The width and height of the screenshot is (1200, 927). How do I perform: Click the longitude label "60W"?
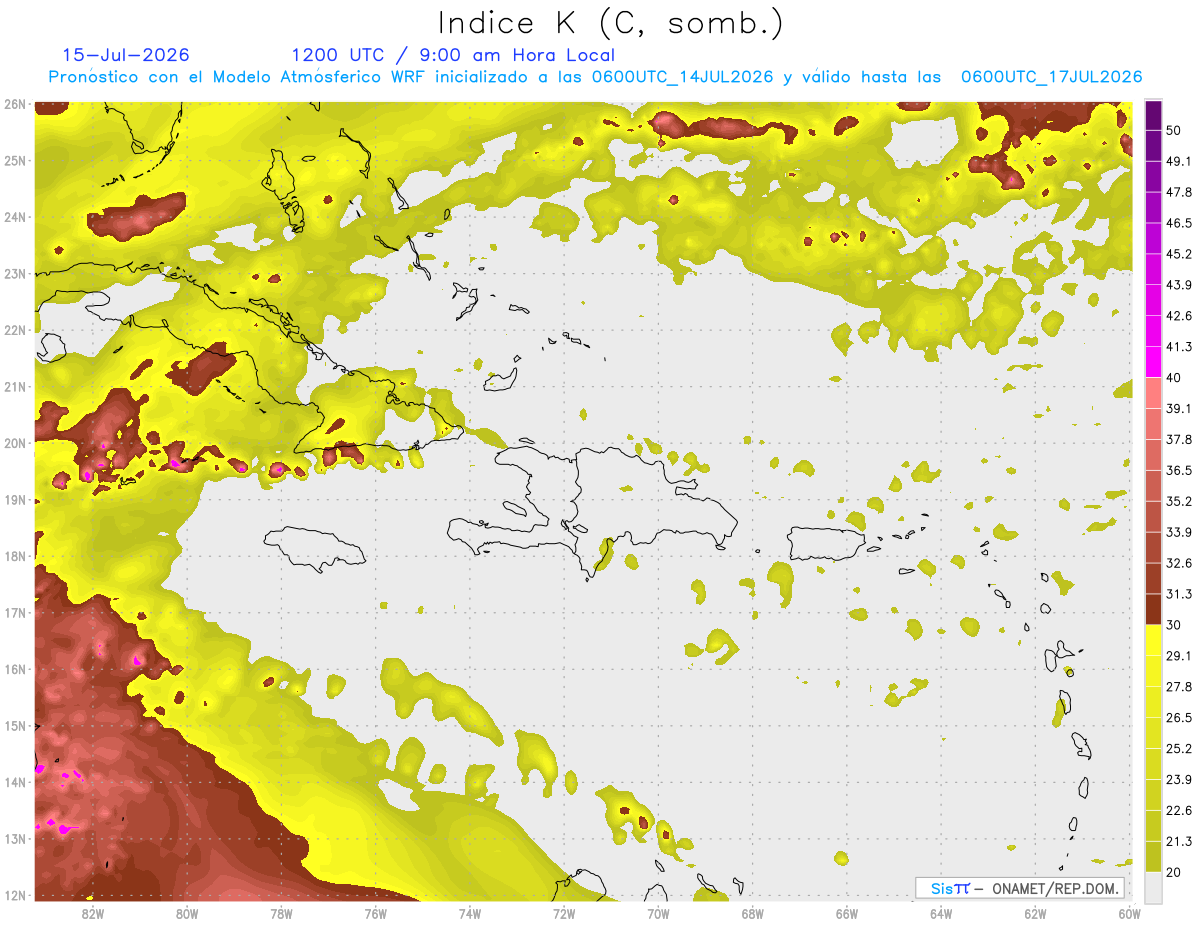(x=1128, y=914)
